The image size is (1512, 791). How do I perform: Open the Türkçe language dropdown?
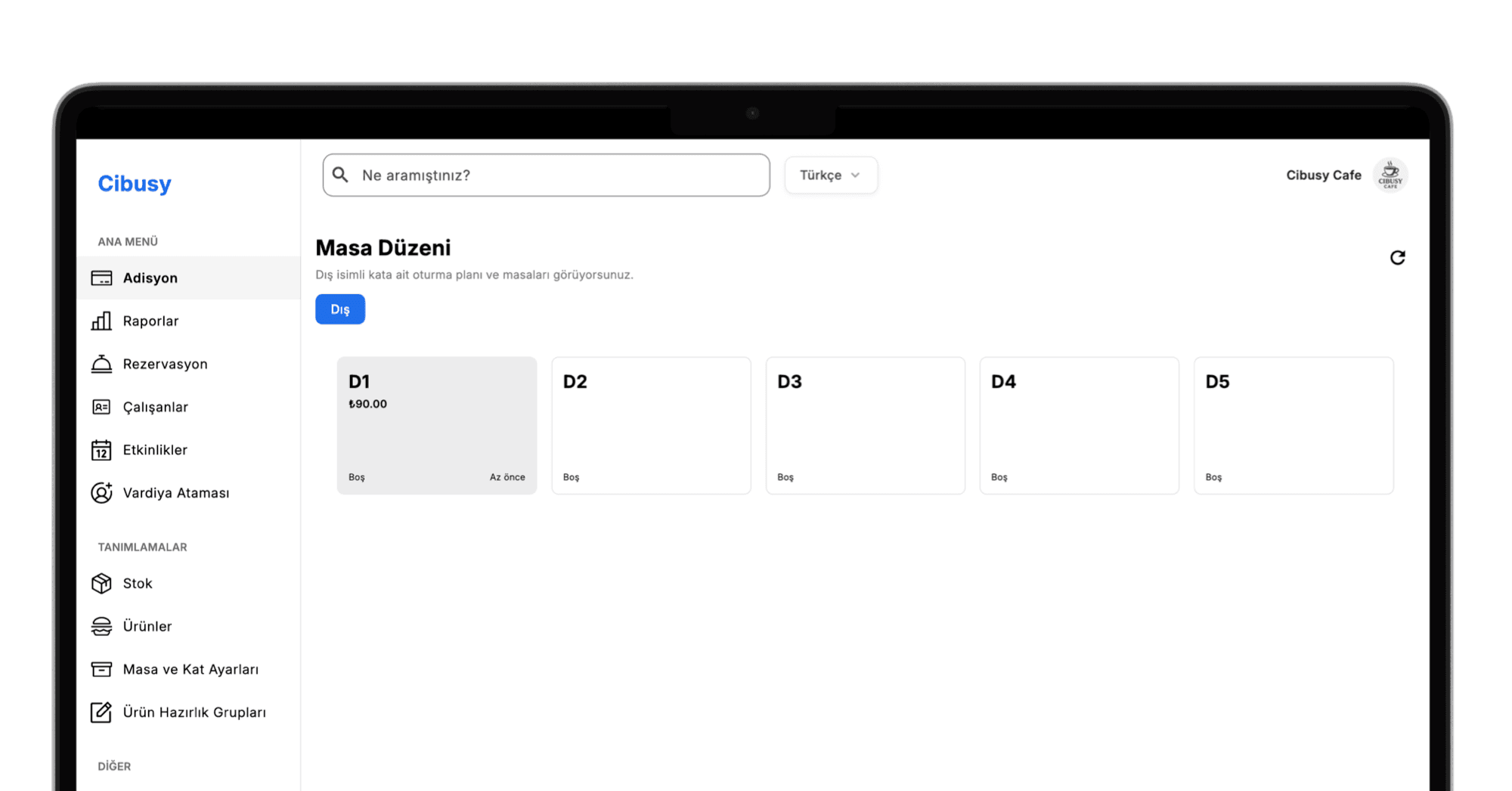(x=830, y=175)
